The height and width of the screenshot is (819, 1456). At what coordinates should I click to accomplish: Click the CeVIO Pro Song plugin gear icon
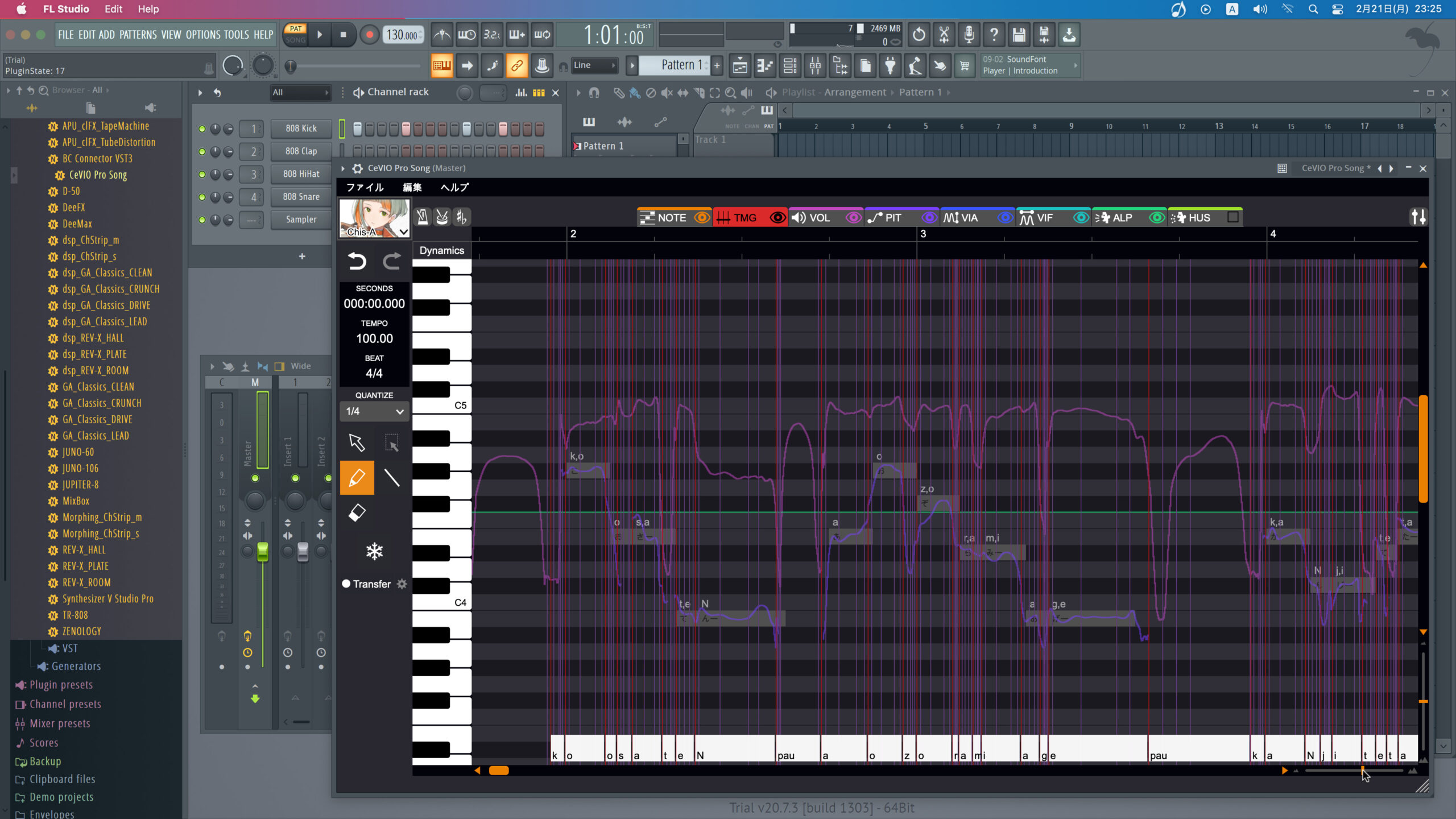click(357, 168)
